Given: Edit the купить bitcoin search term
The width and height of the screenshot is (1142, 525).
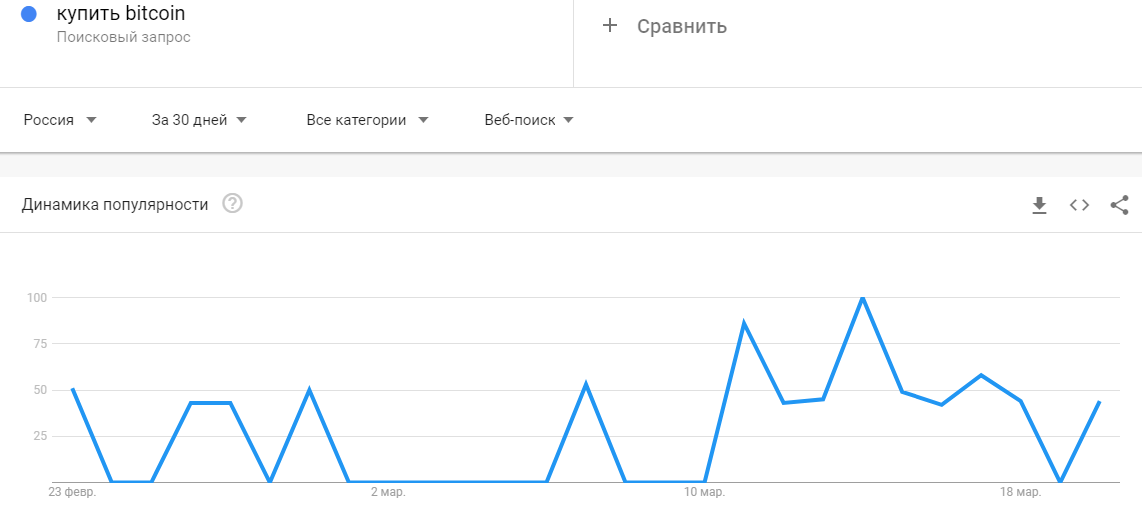Looking at the screenshot, I should click(121, 13).
